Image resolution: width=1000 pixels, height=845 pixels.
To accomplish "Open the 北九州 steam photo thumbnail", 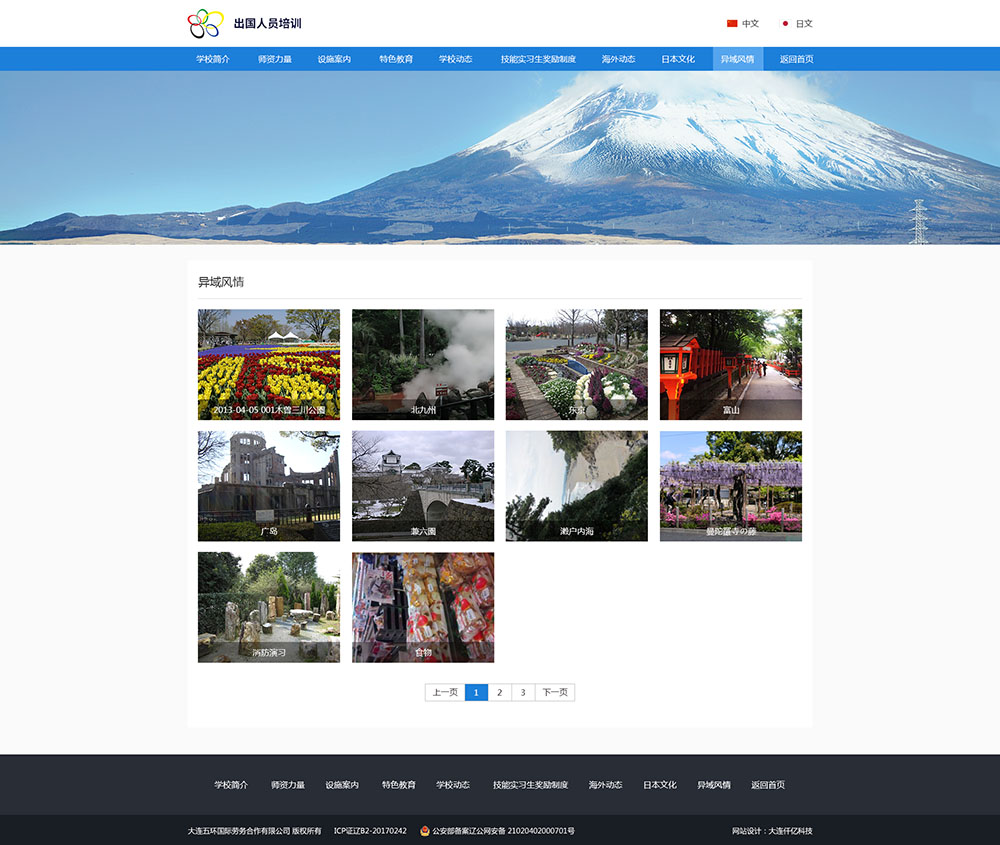I will pyautogui.click(x=423, y=364).
